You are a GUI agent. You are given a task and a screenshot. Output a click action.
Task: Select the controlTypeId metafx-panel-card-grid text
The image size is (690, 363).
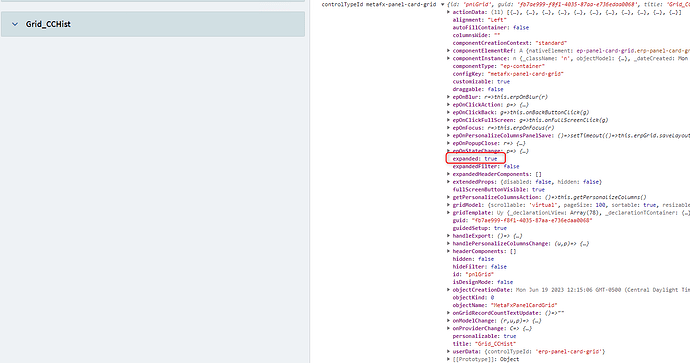click(x=379, y=4)
